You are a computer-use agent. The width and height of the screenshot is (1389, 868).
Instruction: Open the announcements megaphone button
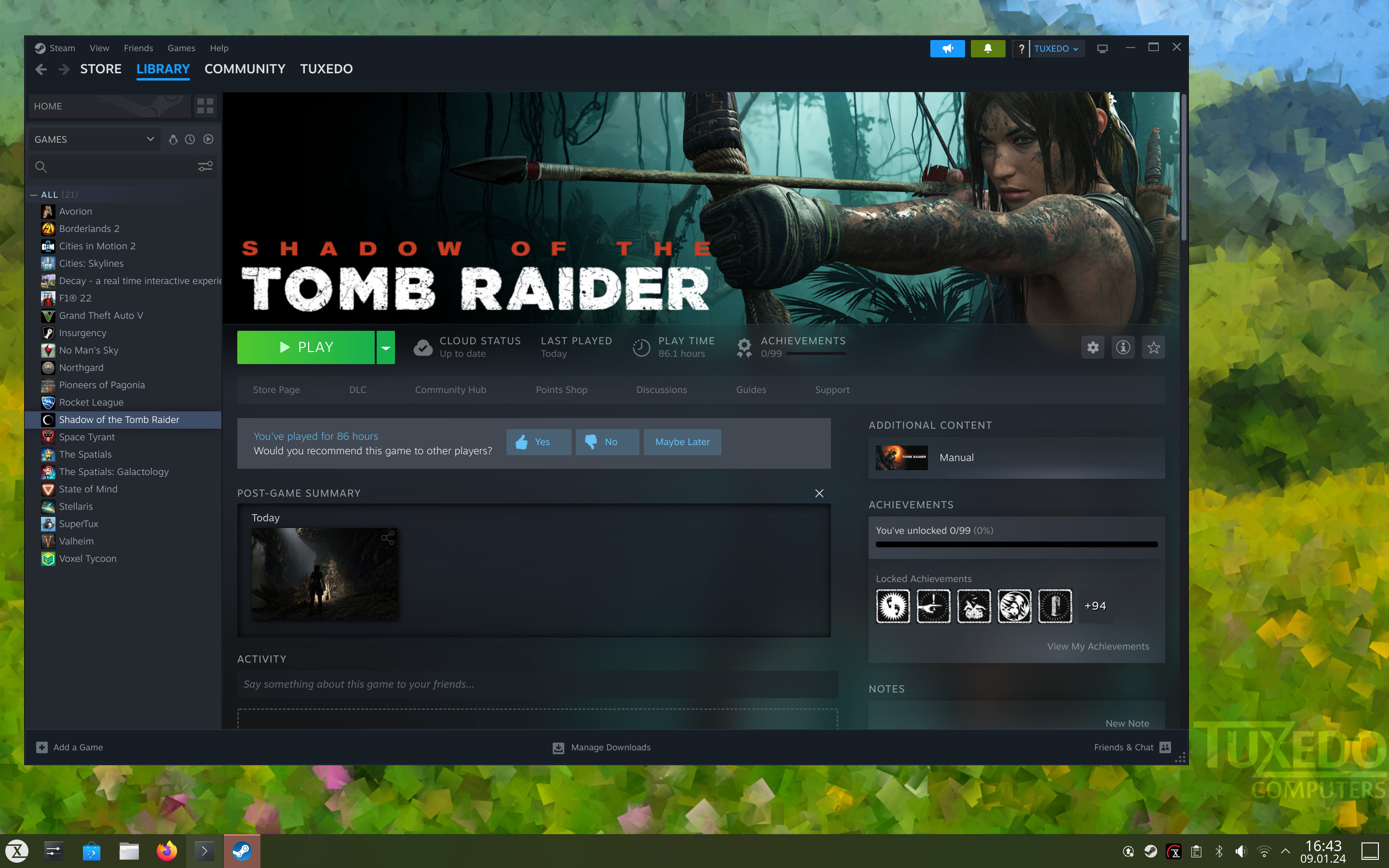point(947,48)
